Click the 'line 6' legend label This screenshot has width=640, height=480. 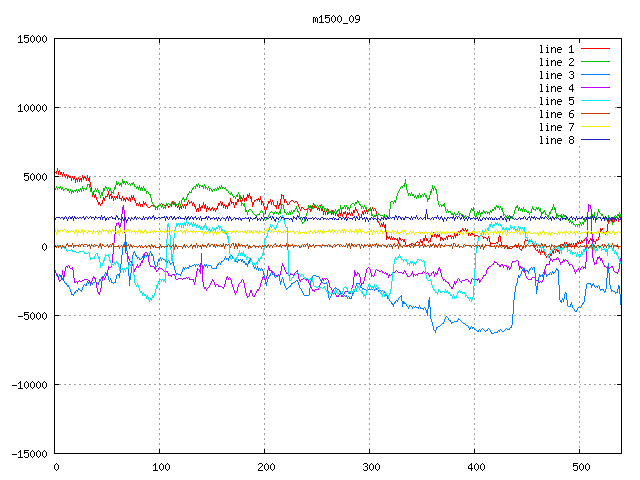(556, 114)
